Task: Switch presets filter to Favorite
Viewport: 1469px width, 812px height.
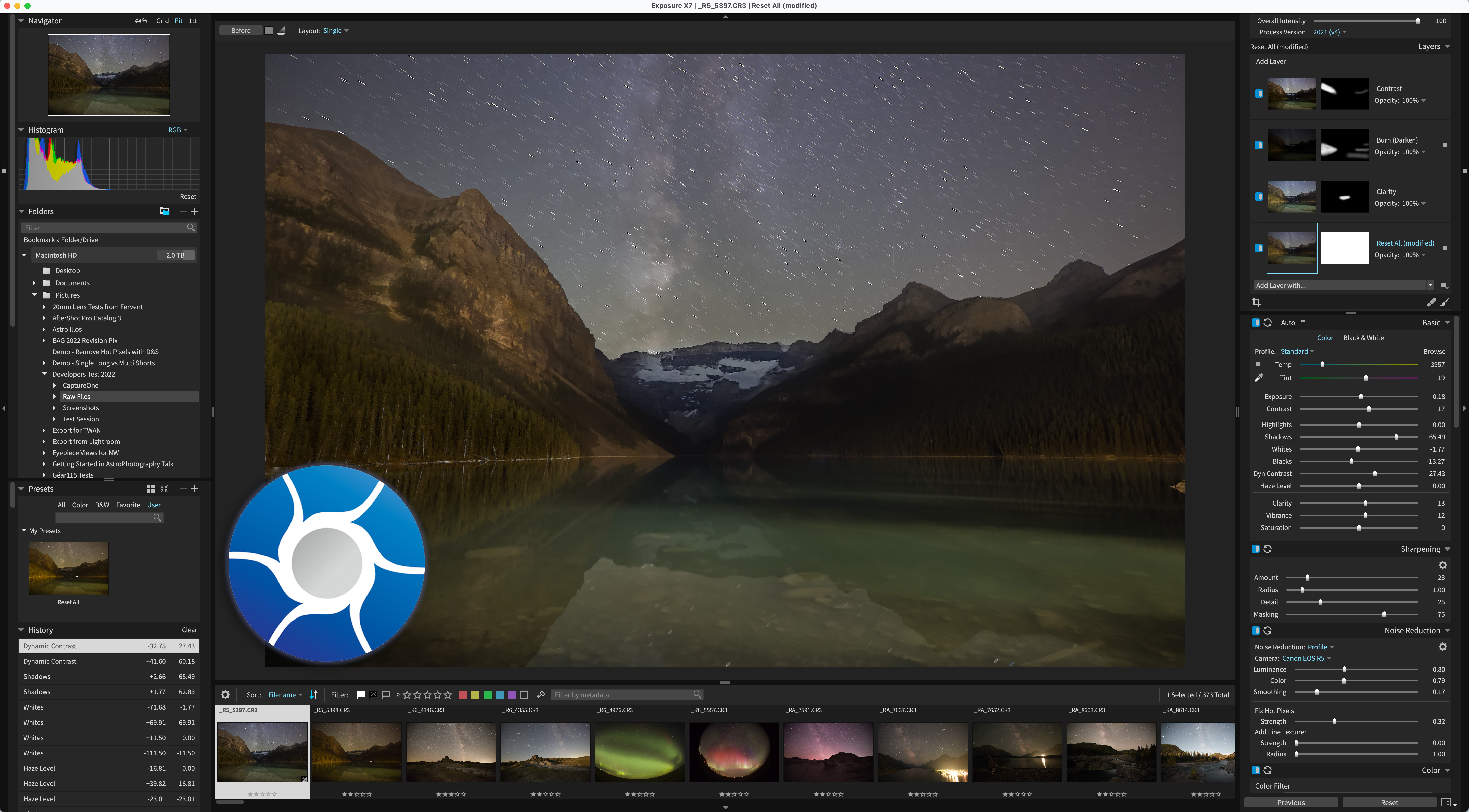Action: click(x=128, y=505)
